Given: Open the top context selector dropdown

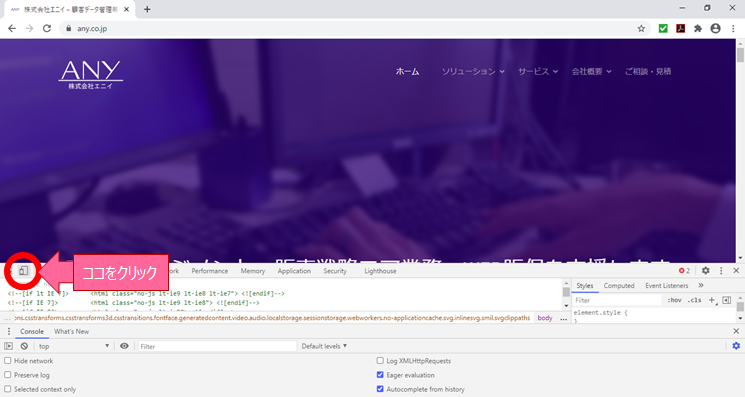Looking at the screenshot, I should (x=74, y=346).
